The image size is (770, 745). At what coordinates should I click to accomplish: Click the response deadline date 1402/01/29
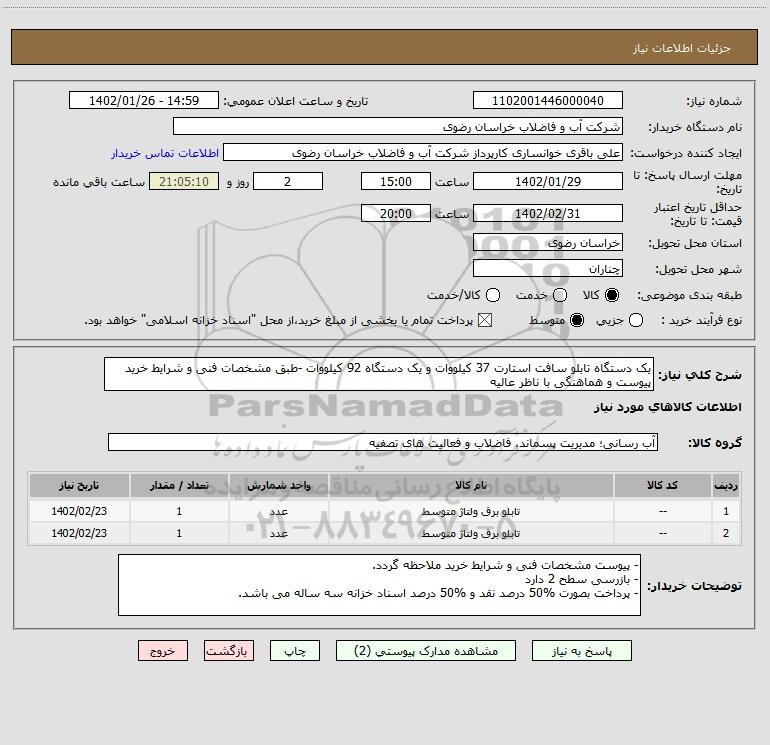[x=548, y=181]
